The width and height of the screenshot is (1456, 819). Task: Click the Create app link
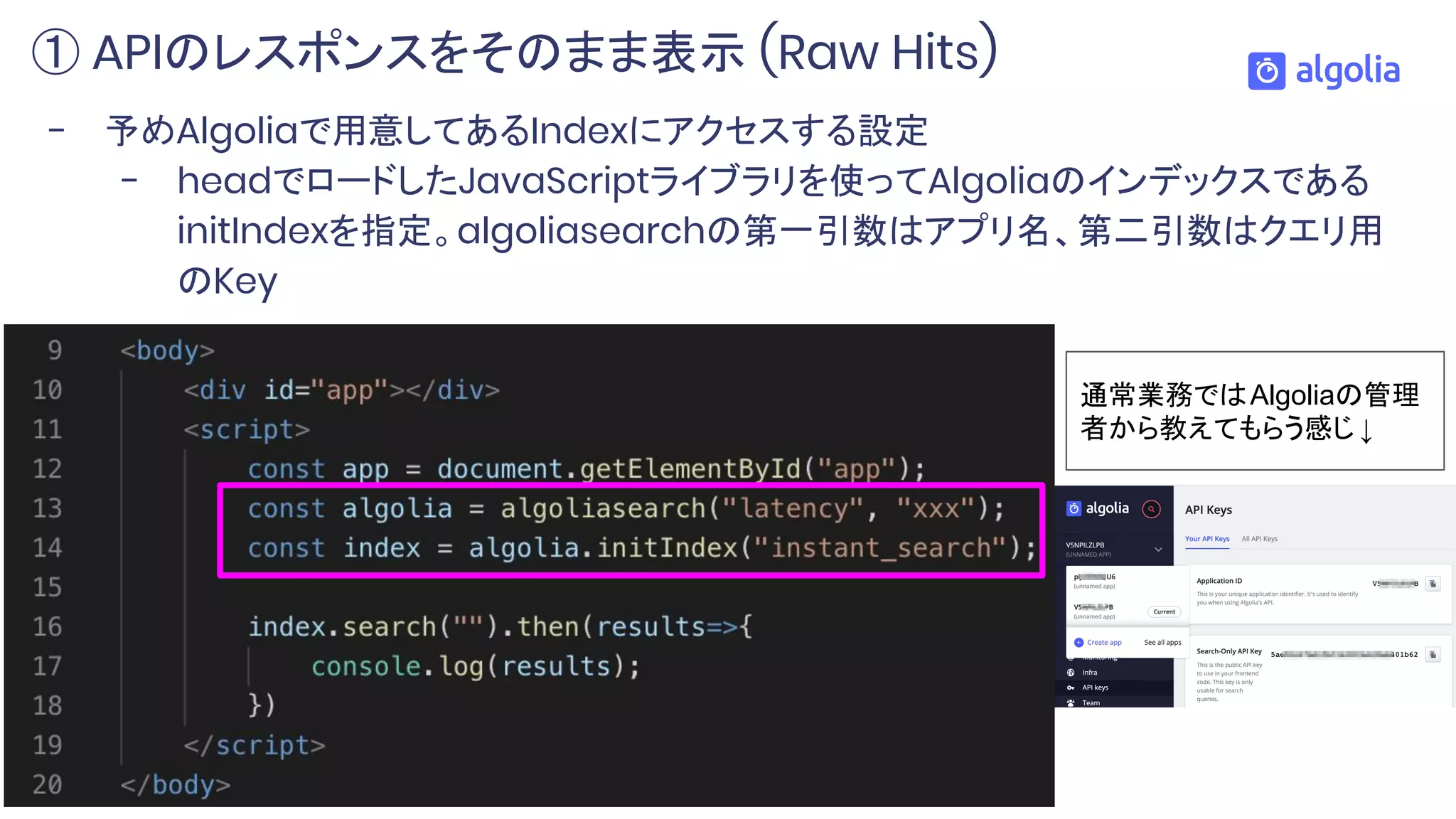tap(1104, 643)
